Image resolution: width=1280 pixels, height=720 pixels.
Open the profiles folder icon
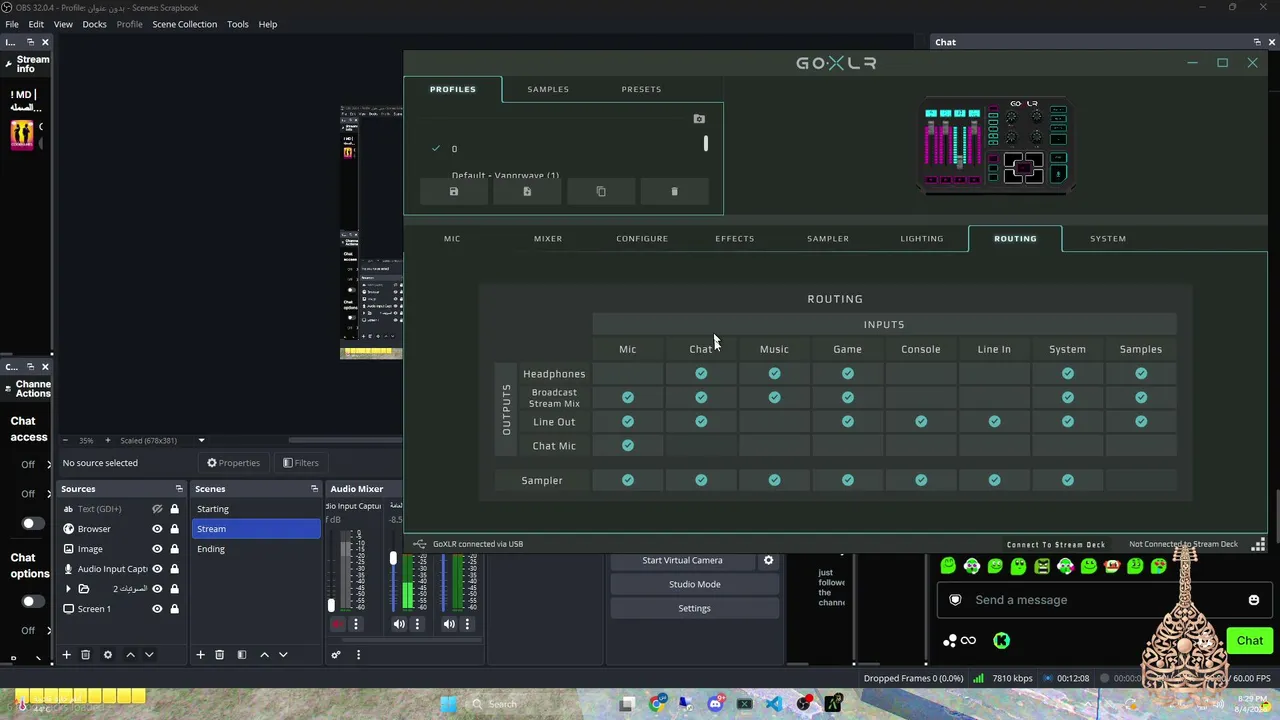click(x=699, y=119)
